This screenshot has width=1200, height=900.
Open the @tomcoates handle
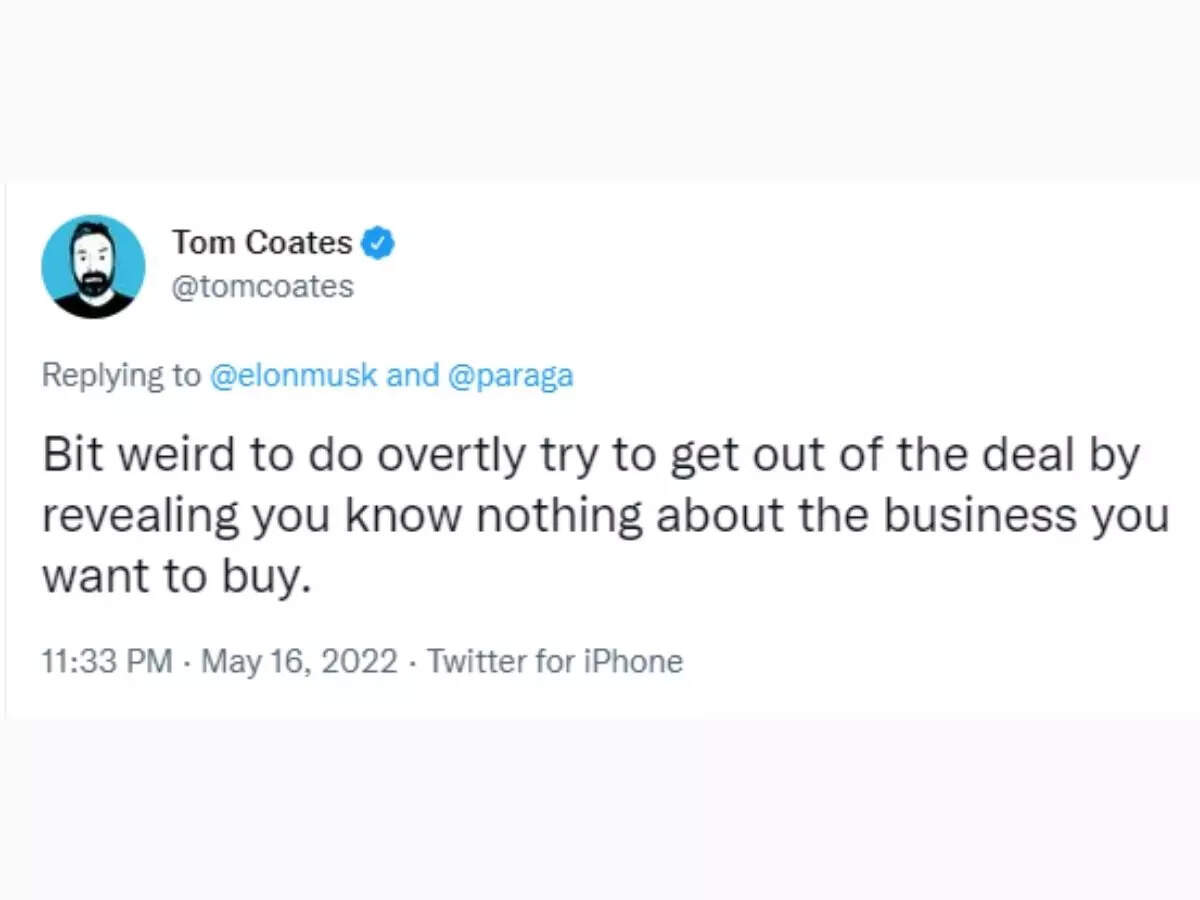(x=263, y=287)
